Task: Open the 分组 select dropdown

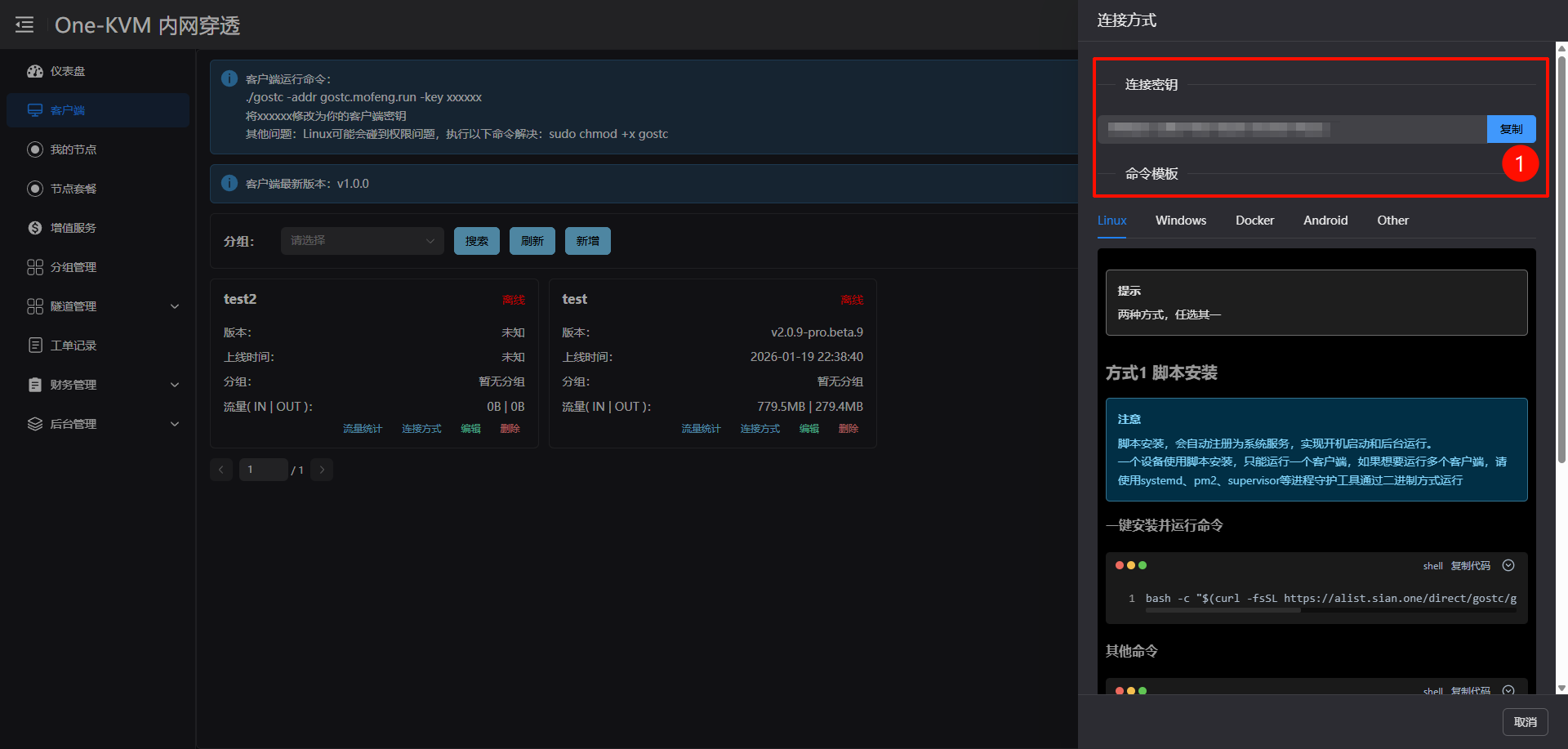Action: point(362,241)
